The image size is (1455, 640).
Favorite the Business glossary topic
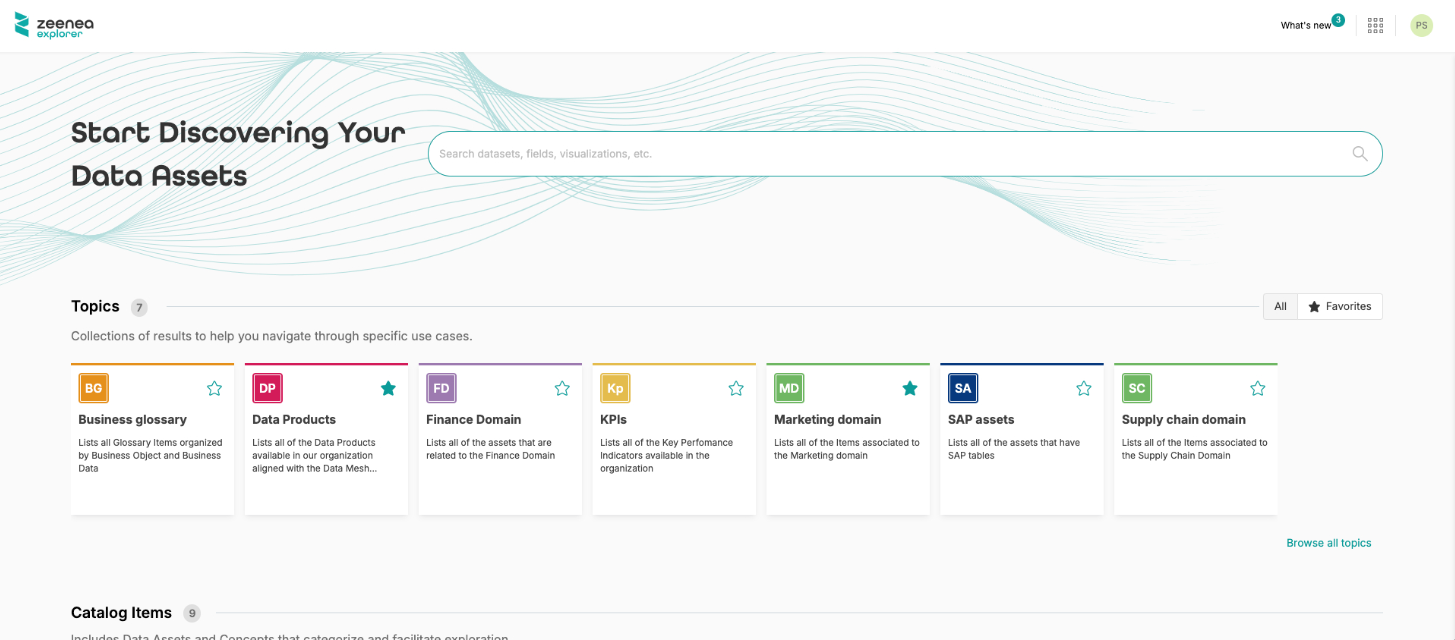point(214,388)
